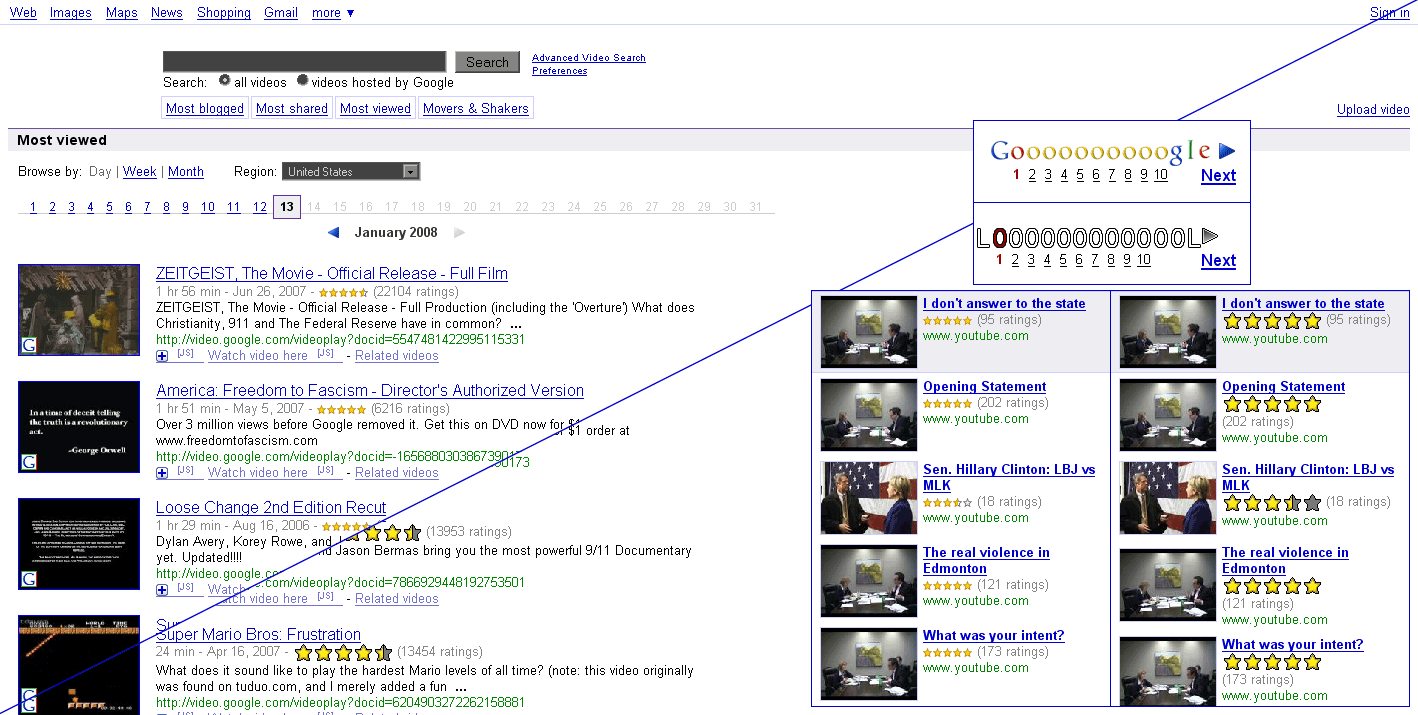The width and height of the screenshot is (1418, 715).
Task: Select 'videos hosted by Google' radio button
Action: (302, 81)
